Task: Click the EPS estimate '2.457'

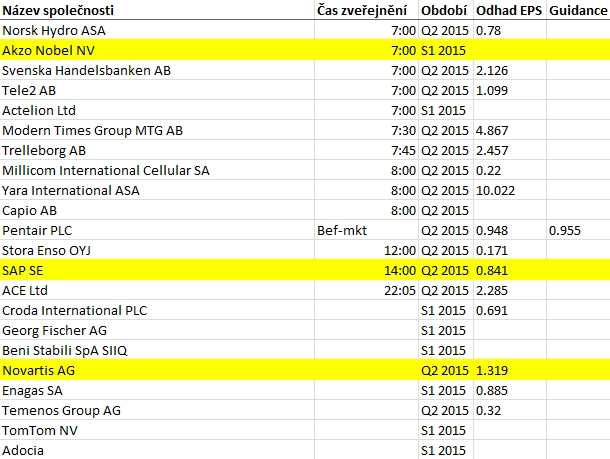Action: pyautogui.click(x=510, y=151)
